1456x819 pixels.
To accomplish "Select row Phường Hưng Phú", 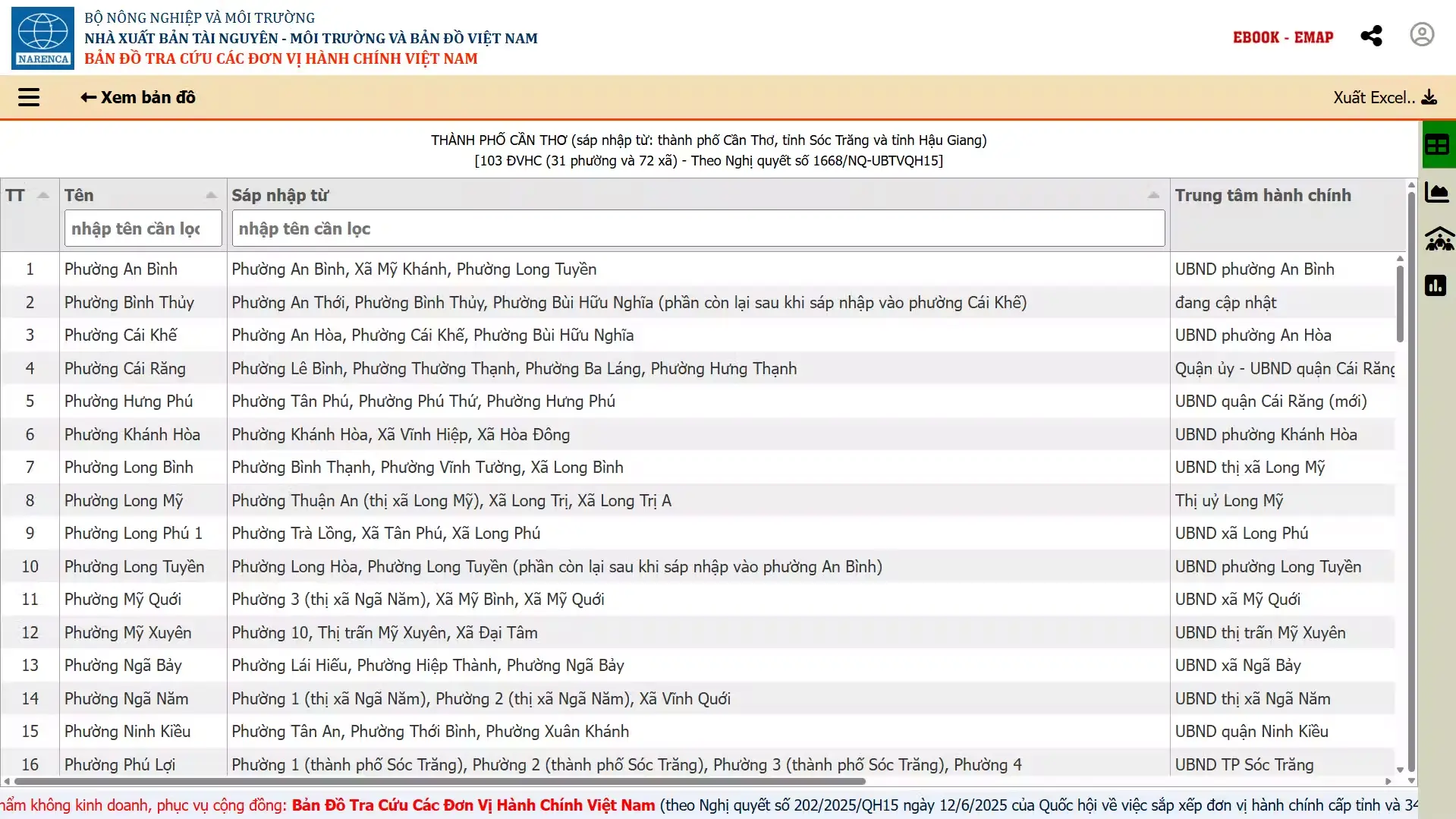I will tap(698, 401).
